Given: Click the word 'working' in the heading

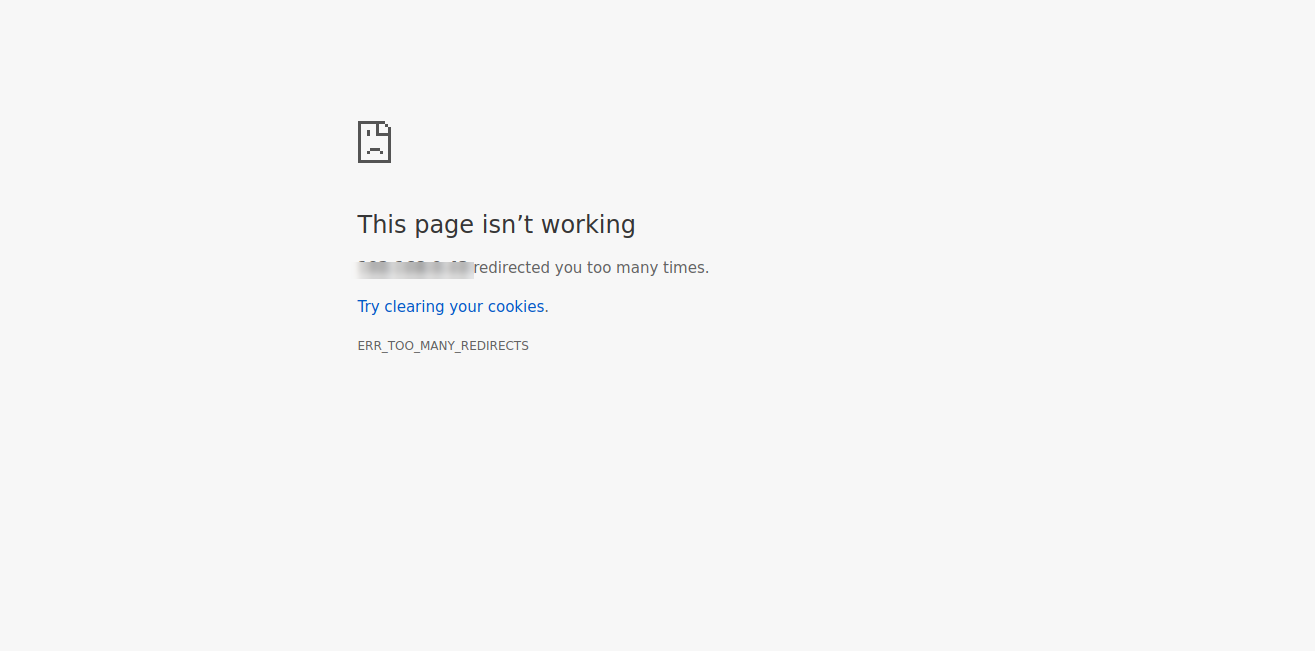Looking at the screenshot, I should [x=589, y=225].
